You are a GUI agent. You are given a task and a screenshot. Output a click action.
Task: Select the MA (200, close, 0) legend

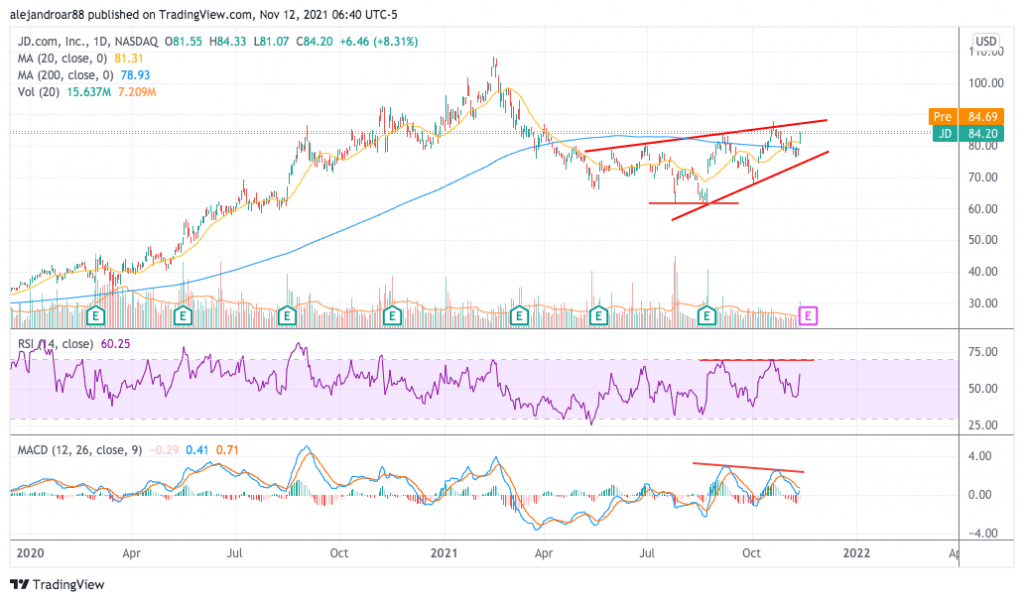click(x=65, y=75)
